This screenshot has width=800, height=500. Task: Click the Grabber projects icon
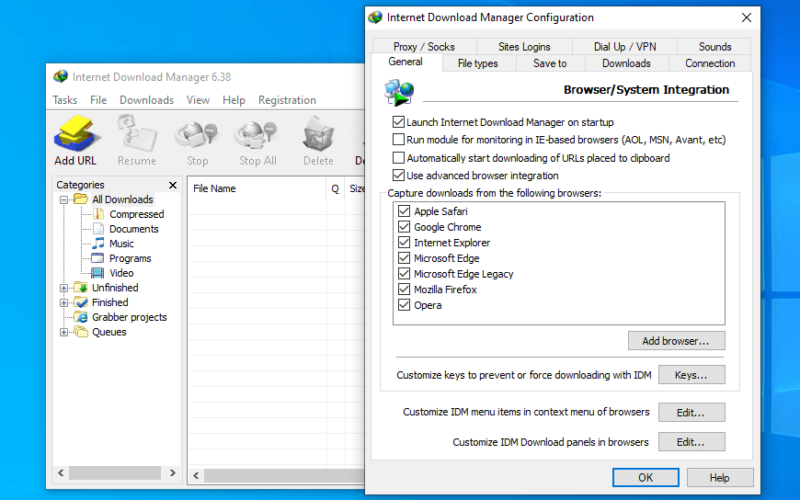81,317
